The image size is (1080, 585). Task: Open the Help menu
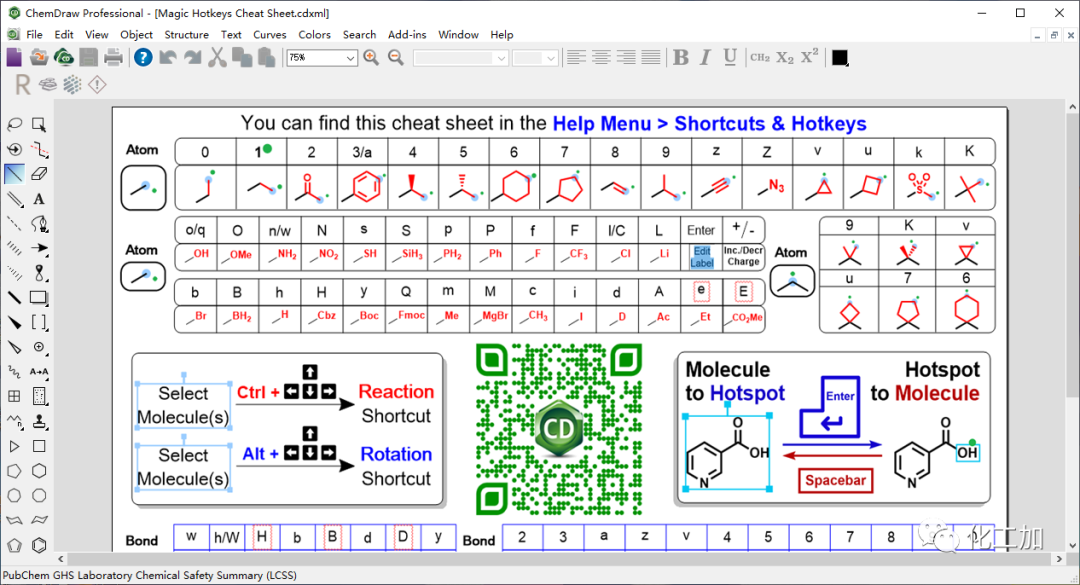click(501, 34)
